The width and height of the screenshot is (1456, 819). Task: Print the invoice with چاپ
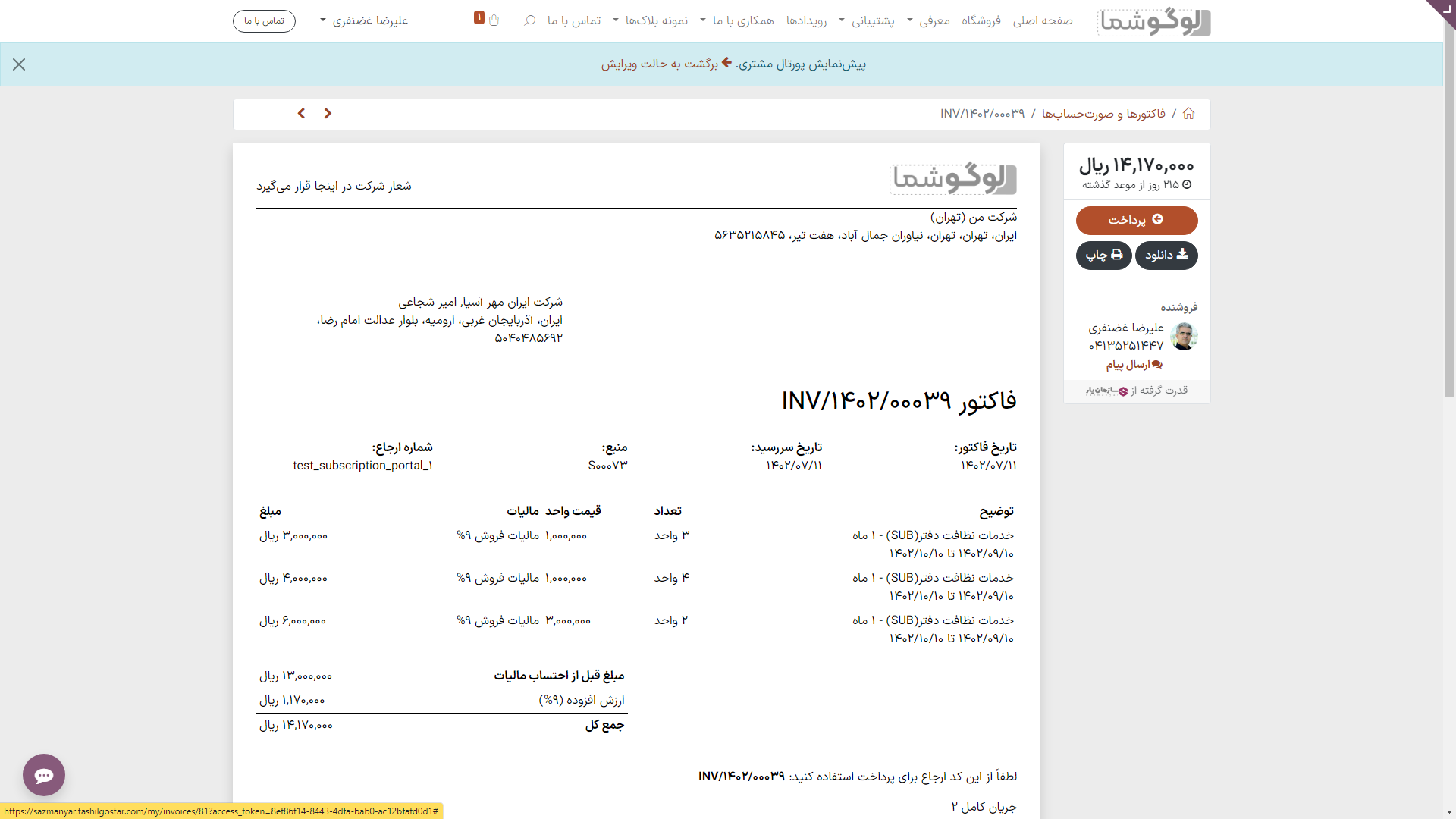pos(1103,256)
